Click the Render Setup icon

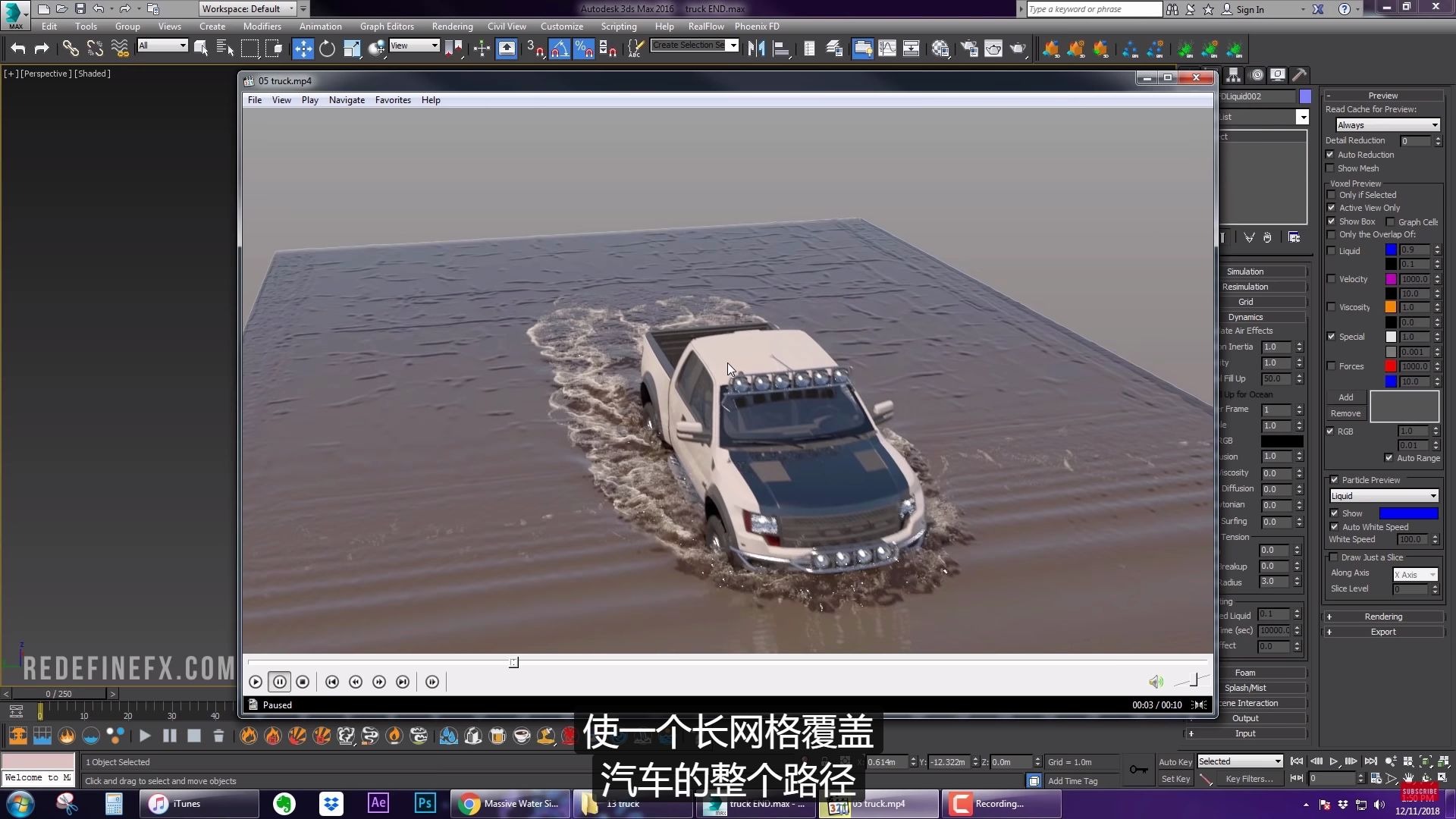click(968, 48)
